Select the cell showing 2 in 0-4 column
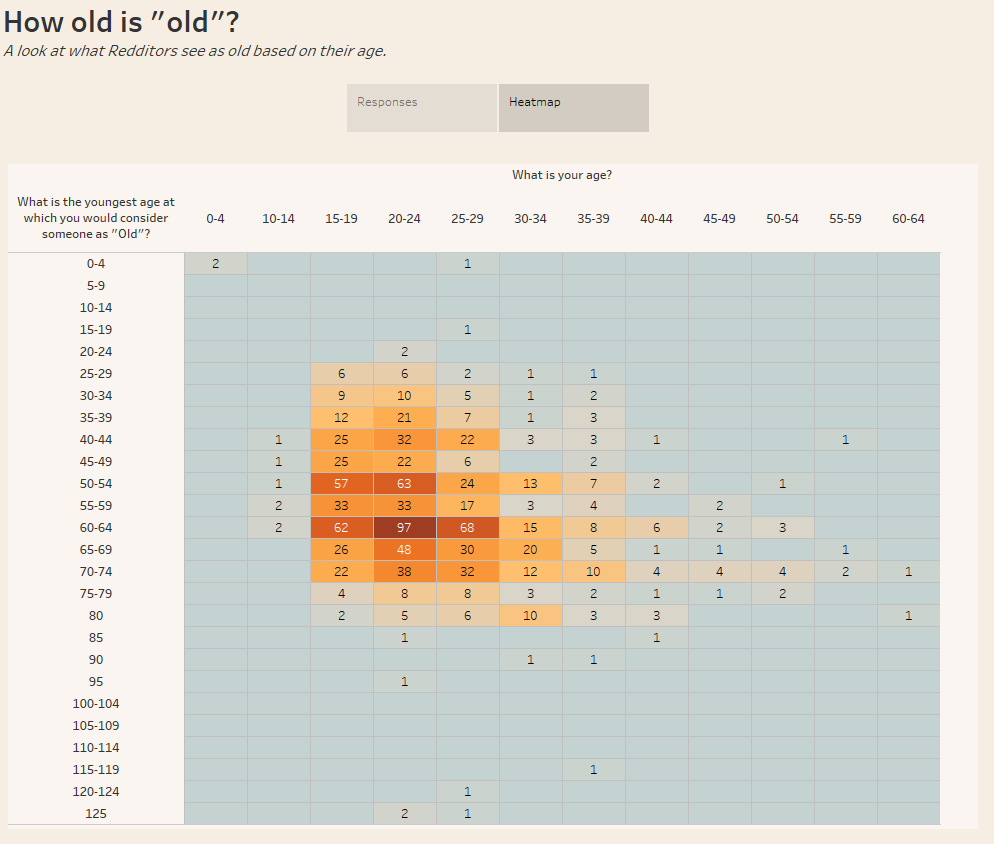The image size is (994, 844). (215, 263)
